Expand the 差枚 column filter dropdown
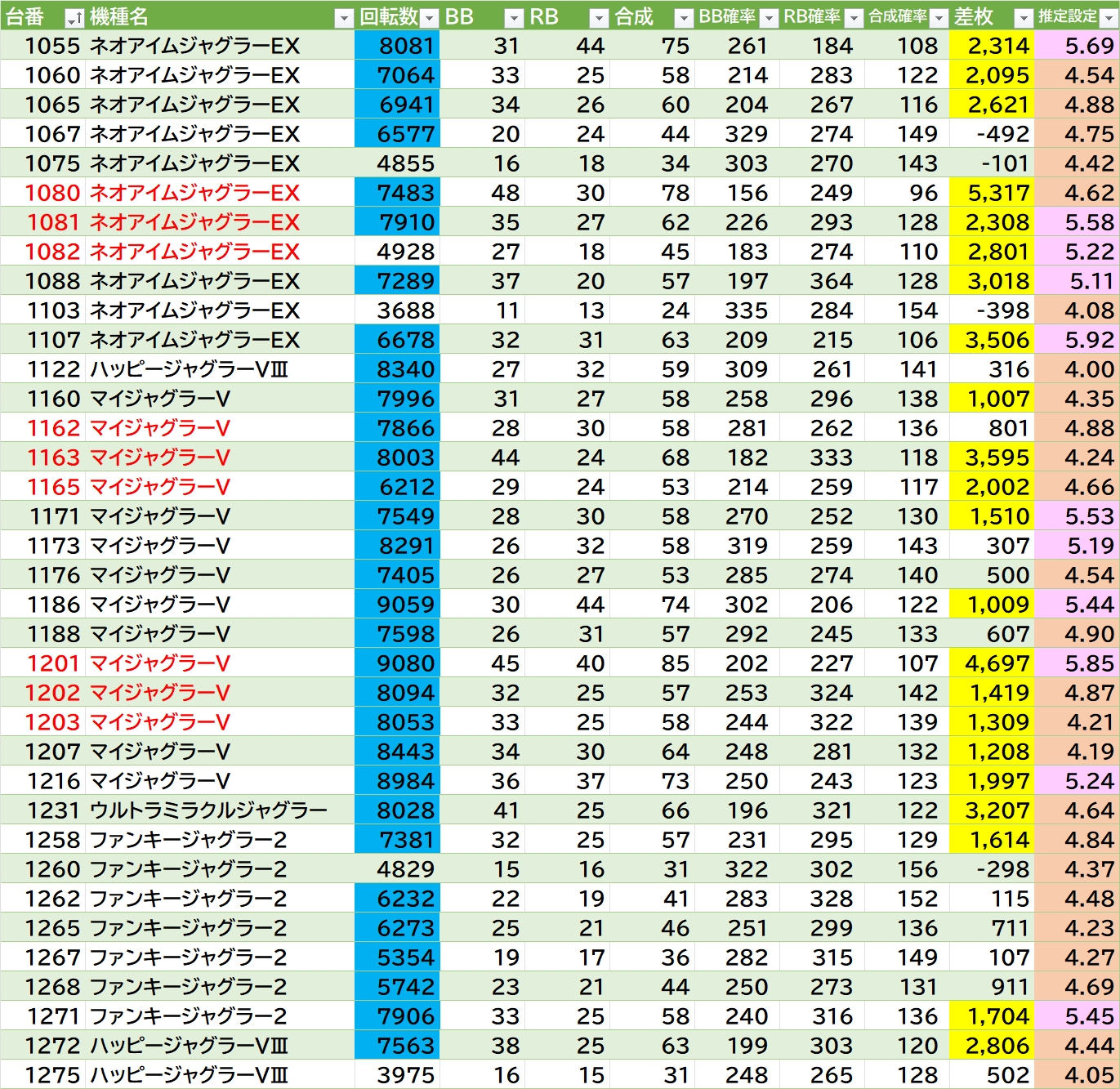 coord(1024,18)
